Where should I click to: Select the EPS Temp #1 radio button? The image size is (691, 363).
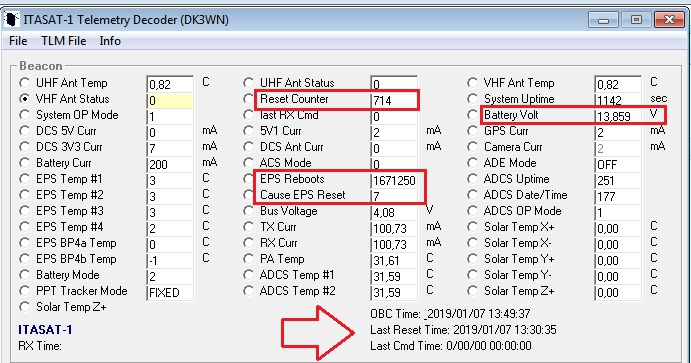click(25, 179)
